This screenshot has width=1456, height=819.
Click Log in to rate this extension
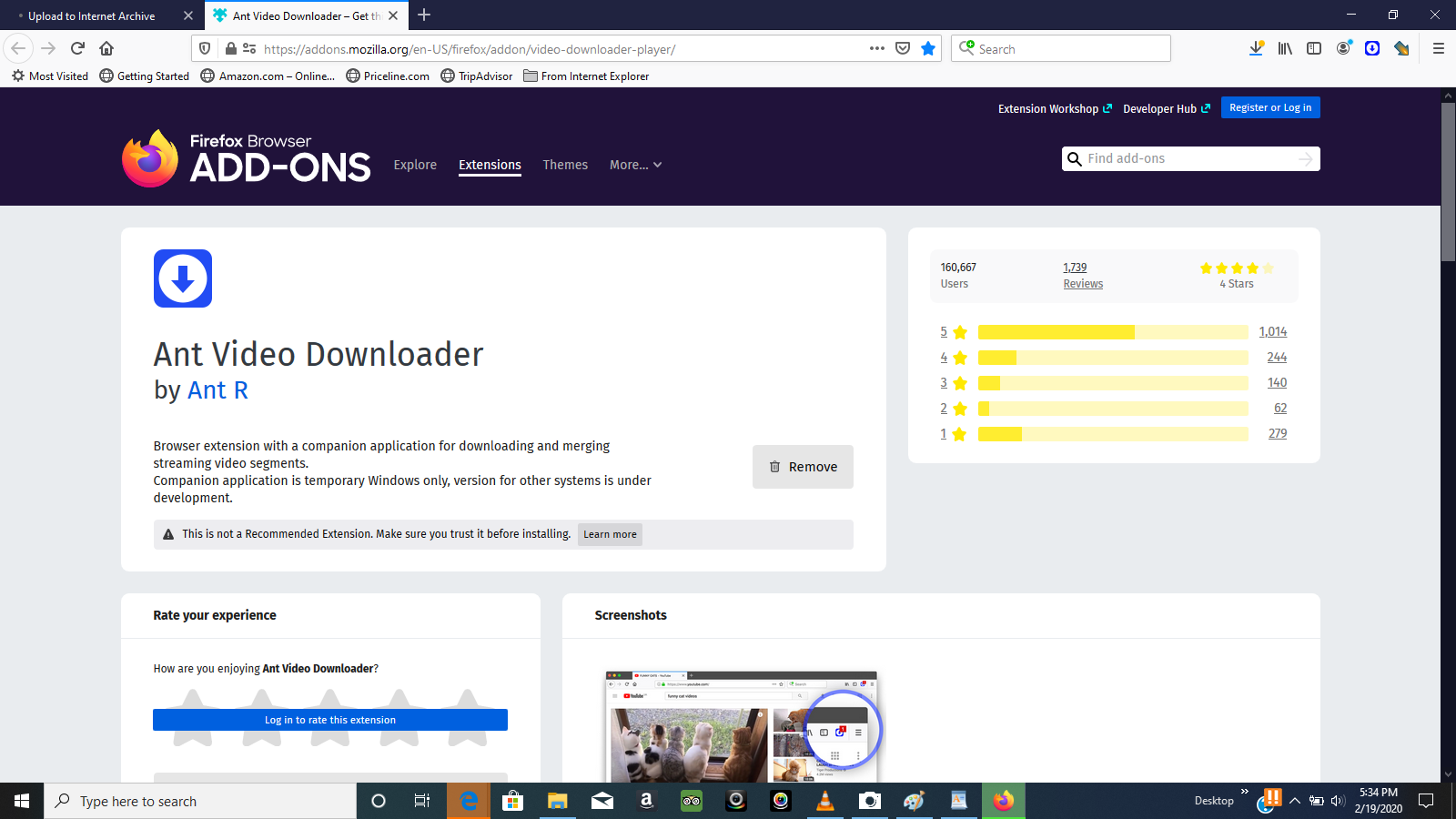(x=330, y=720)
